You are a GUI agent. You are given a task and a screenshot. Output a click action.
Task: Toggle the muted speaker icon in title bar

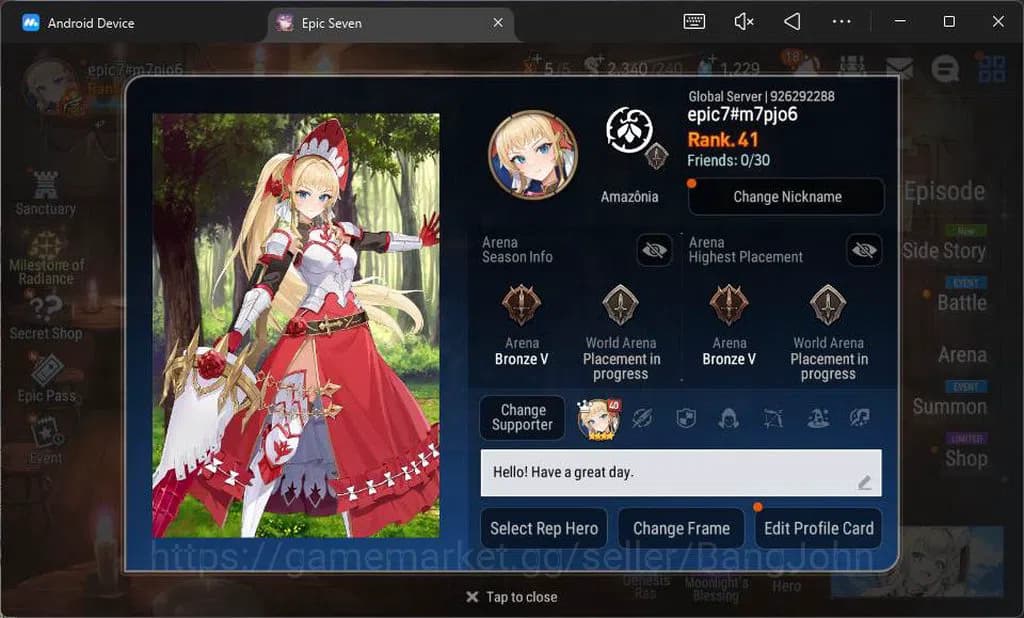(x=743, y=22)
